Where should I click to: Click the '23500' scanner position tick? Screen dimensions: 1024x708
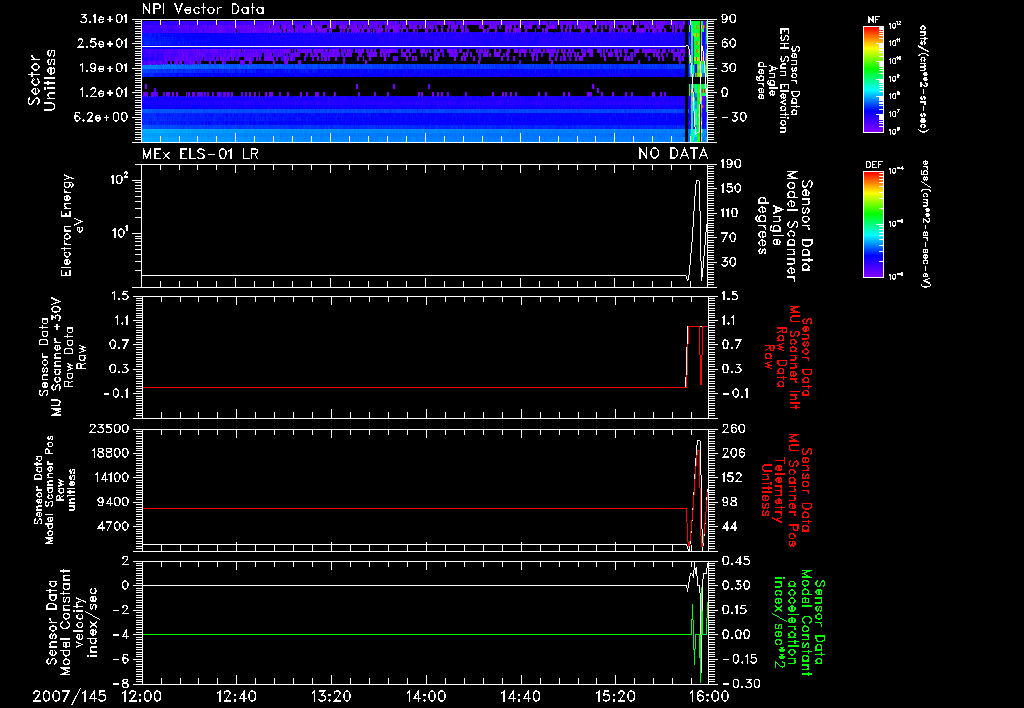(x=109, y=428)
